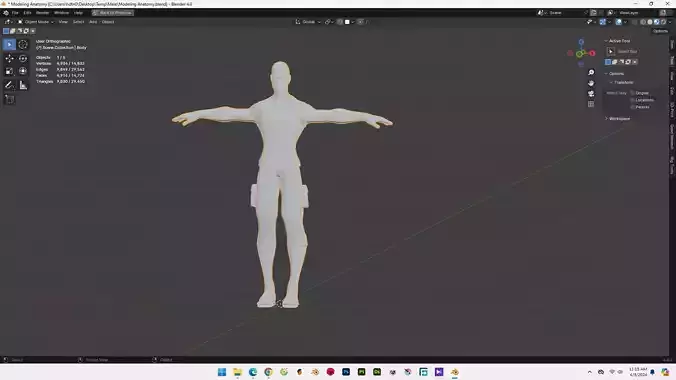
Task: Switch to rendered viewport shading
Action: [x=663, y=22]
